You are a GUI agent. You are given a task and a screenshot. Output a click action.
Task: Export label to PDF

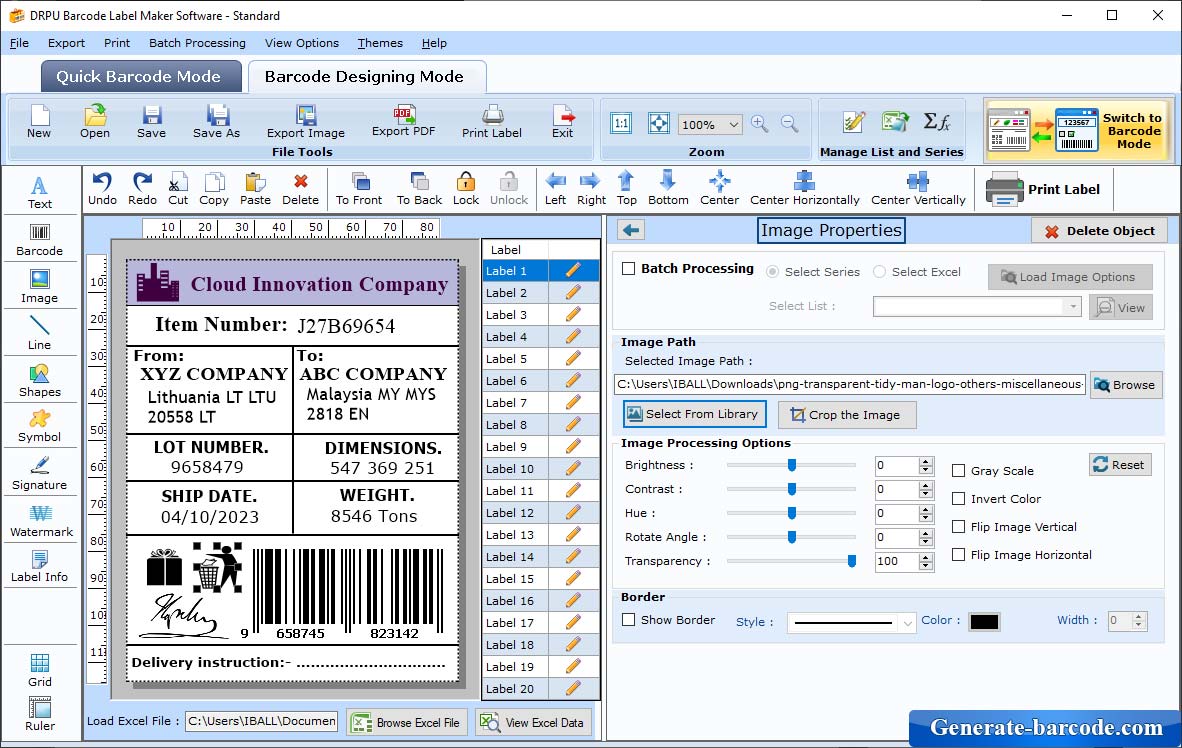(x=403, y=121)
